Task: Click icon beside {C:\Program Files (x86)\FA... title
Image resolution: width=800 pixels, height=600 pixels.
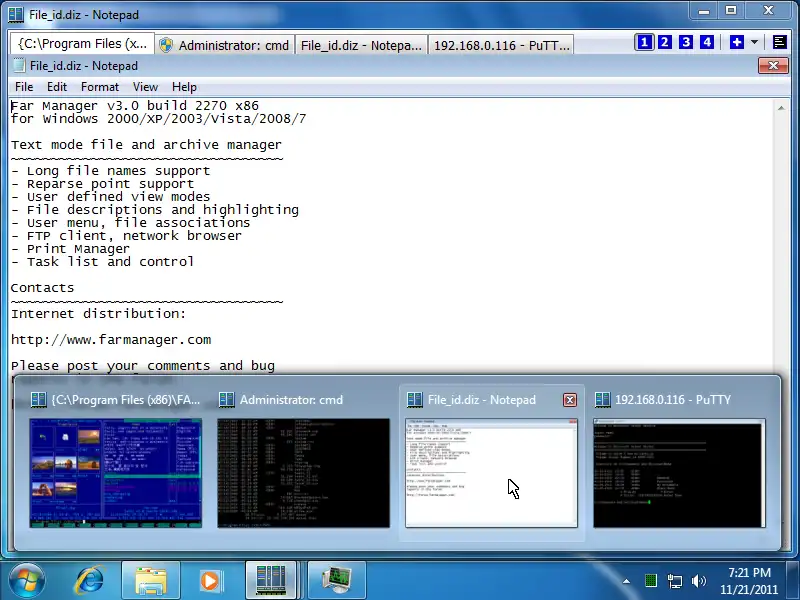Action: pos(38,399)
